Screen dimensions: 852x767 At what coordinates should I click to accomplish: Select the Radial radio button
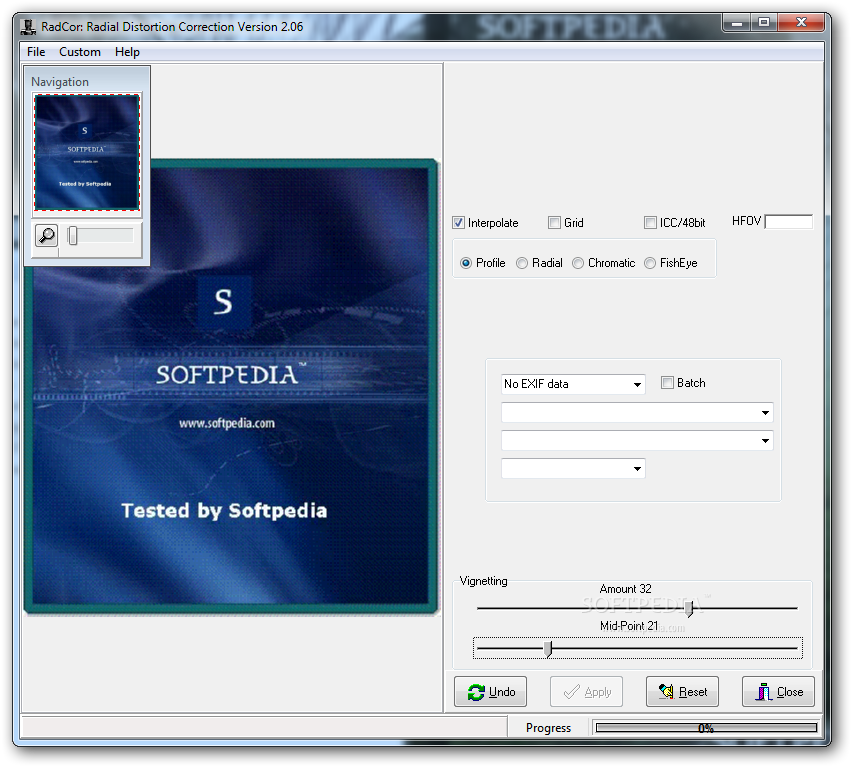point(522,263)
